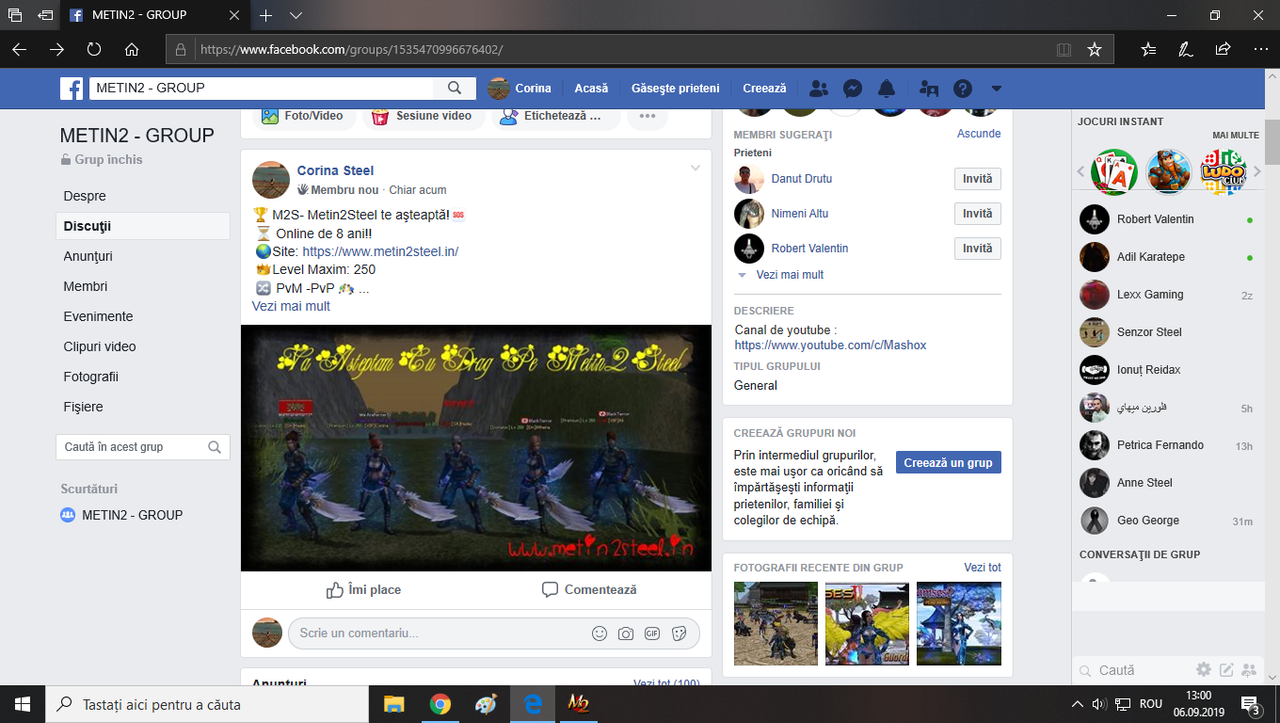Open chat with Petrica Fernando
The width and height of the screenshot is (1280, 723).
[x=1167, y=445]
